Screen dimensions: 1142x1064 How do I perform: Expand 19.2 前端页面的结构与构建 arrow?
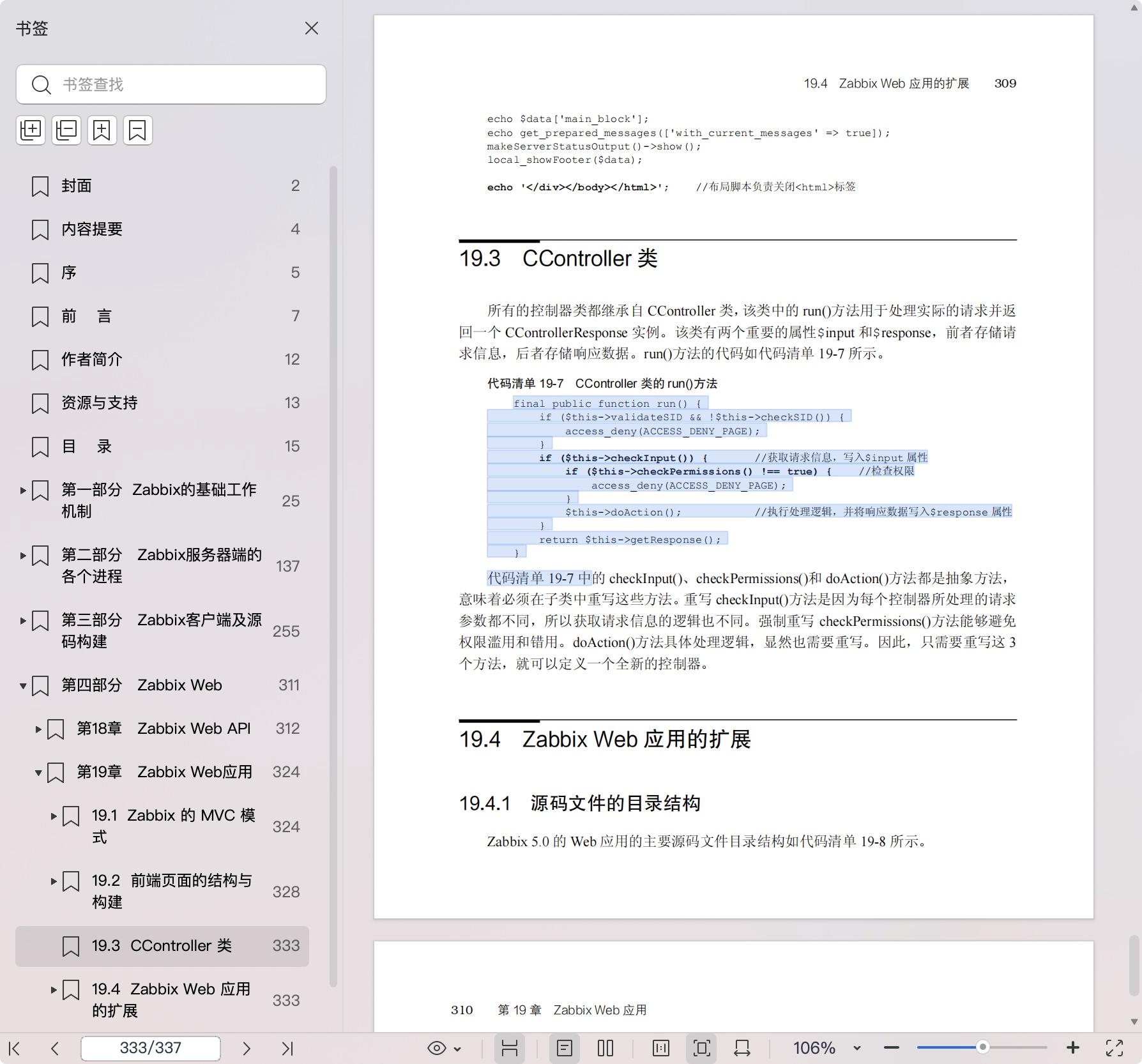click(x=54, y=881)
